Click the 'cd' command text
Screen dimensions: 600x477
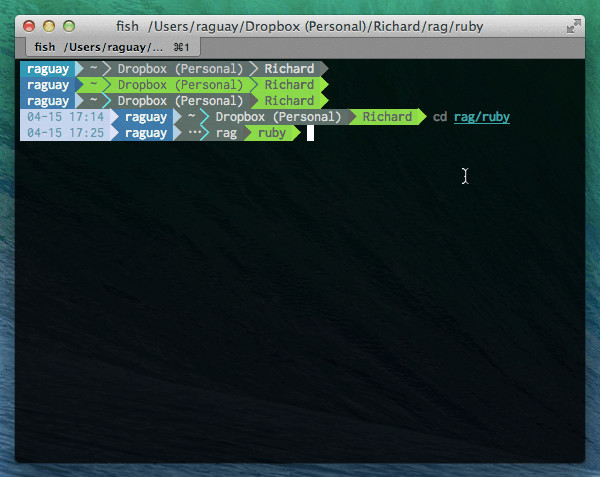click(x=440, y=117)
